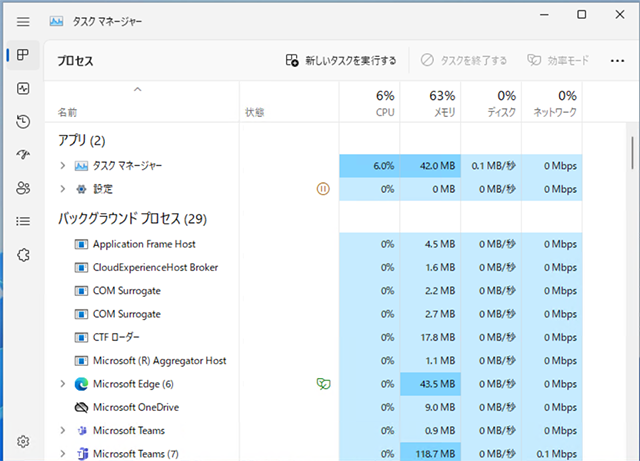Open the hamburger navigation menu
Viewport: 640px width, 461px height.
(x=23, y=20)
